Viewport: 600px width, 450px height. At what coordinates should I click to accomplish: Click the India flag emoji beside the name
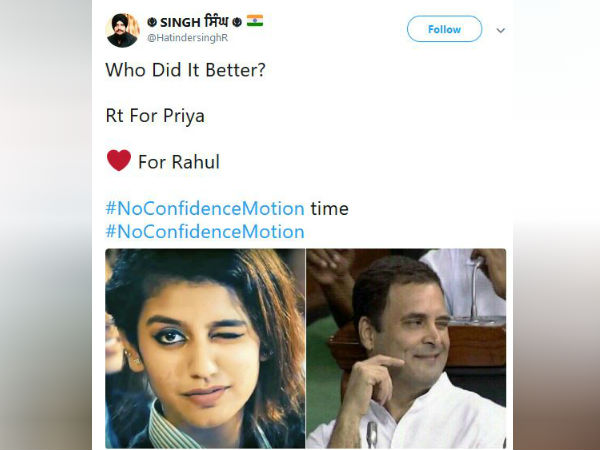click(x=255, y=21)
